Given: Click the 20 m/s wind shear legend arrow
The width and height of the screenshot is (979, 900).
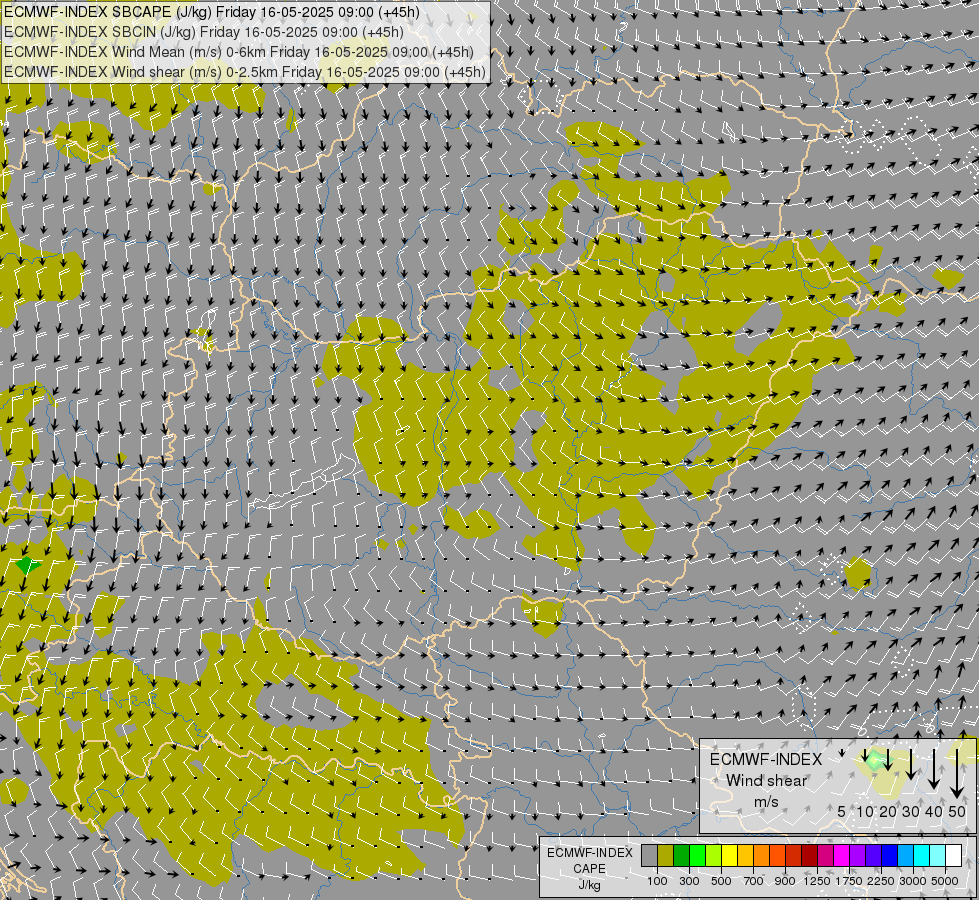Looking at the screenshot, I should coord(888,759).
